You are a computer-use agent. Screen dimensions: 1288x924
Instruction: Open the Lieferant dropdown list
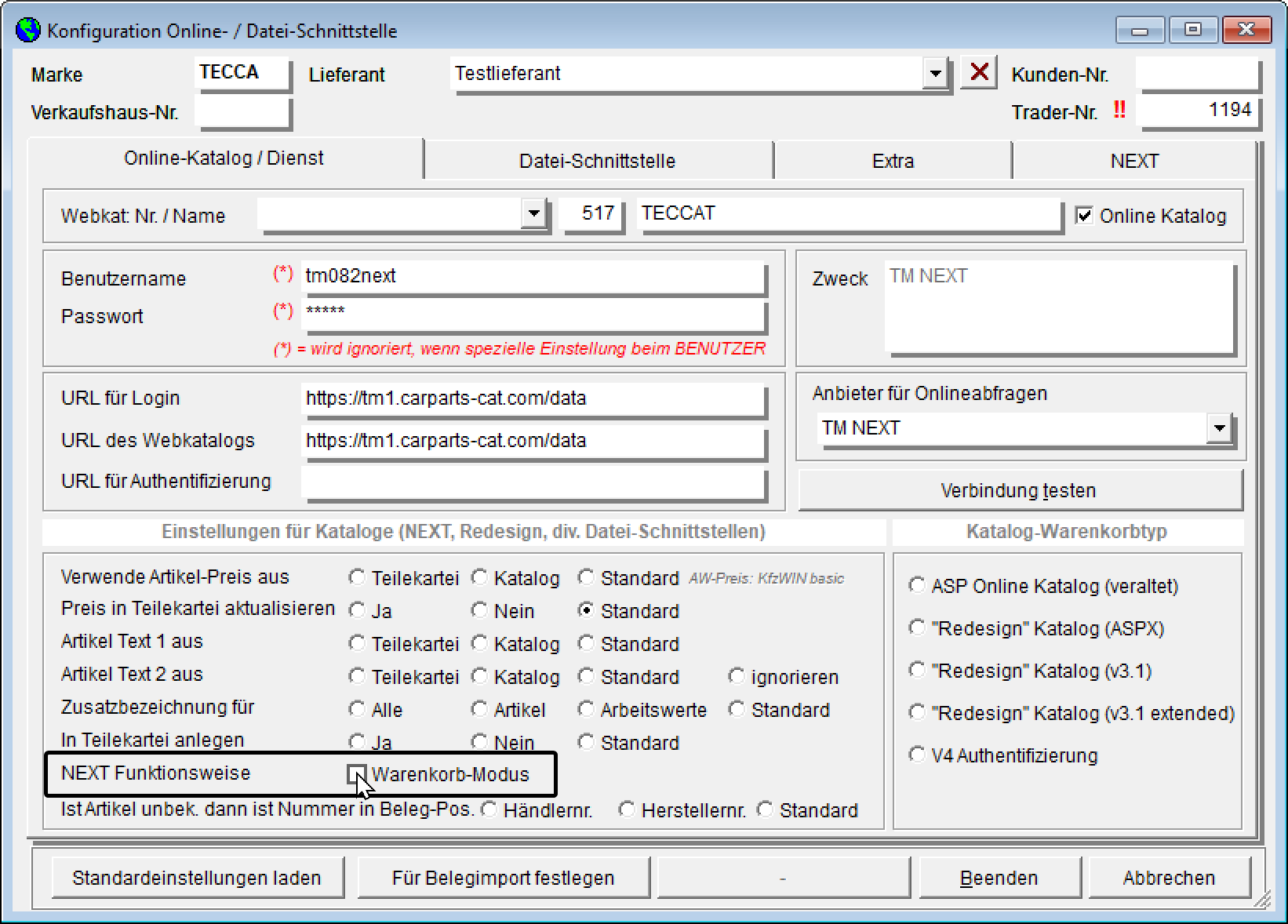click(935, 74)
